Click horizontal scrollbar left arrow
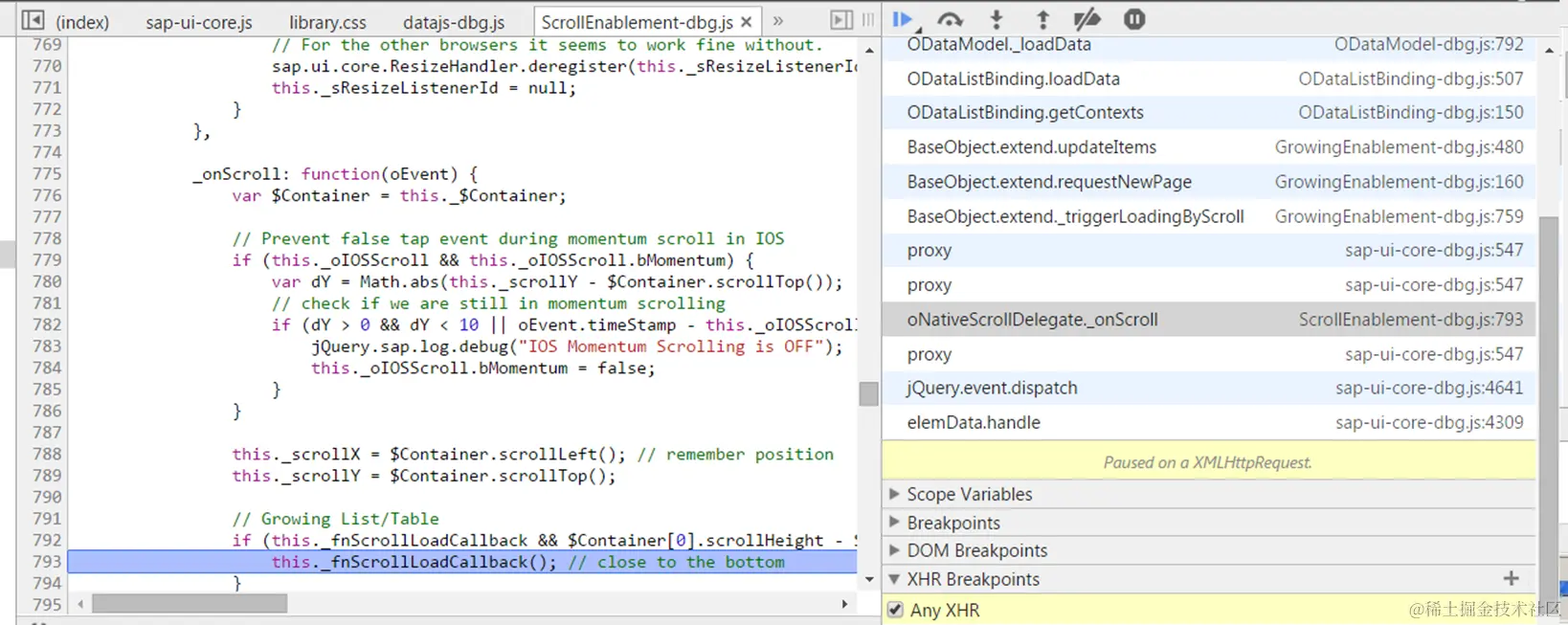This screenshot has width=1568, height=625. pyautogui.click(x=80, y=604)
